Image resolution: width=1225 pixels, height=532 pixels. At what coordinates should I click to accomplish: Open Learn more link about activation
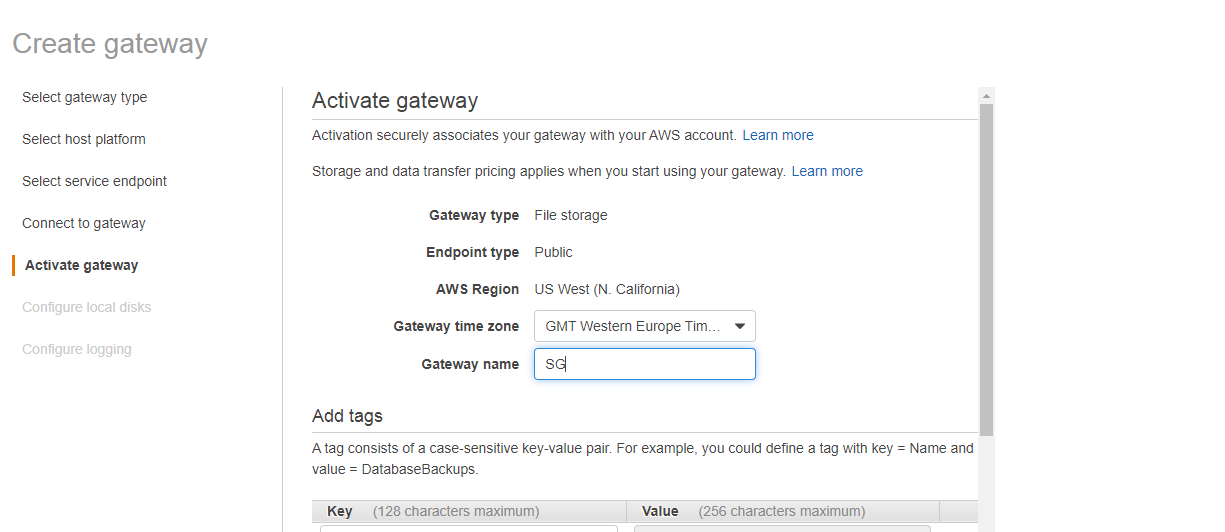coord(777,135)
